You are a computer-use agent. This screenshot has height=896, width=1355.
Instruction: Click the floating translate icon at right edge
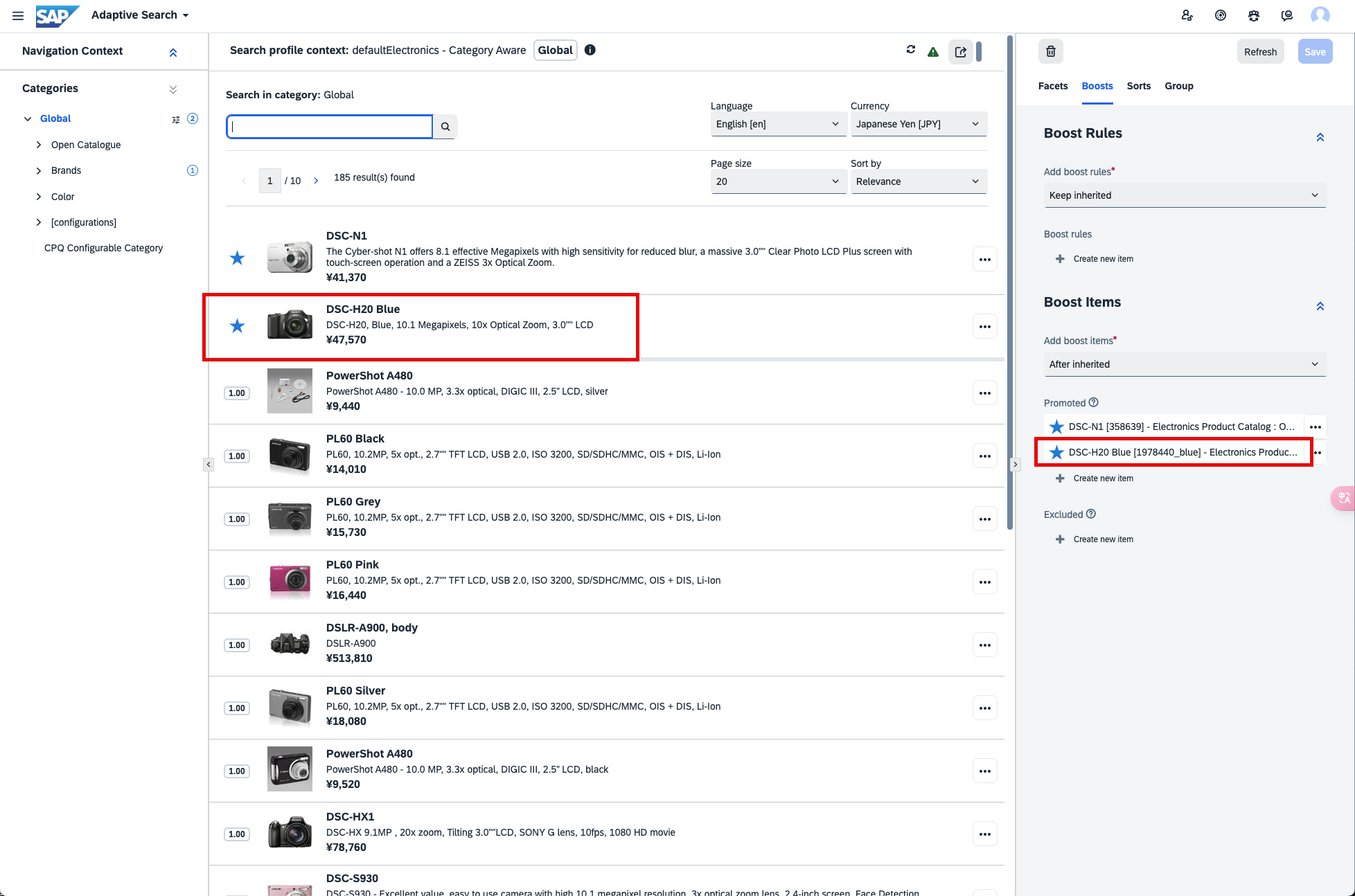tap(1344, 499)
